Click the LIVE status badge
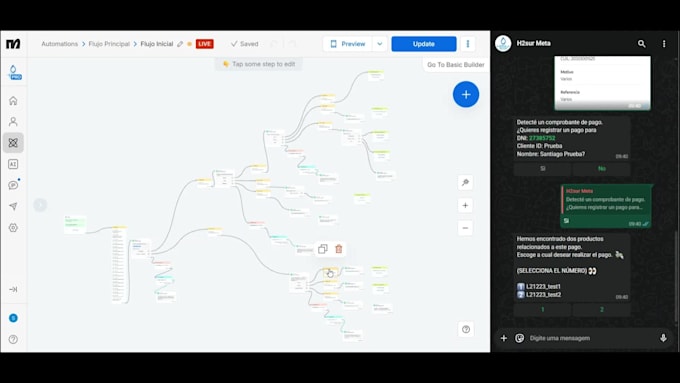 205,44
